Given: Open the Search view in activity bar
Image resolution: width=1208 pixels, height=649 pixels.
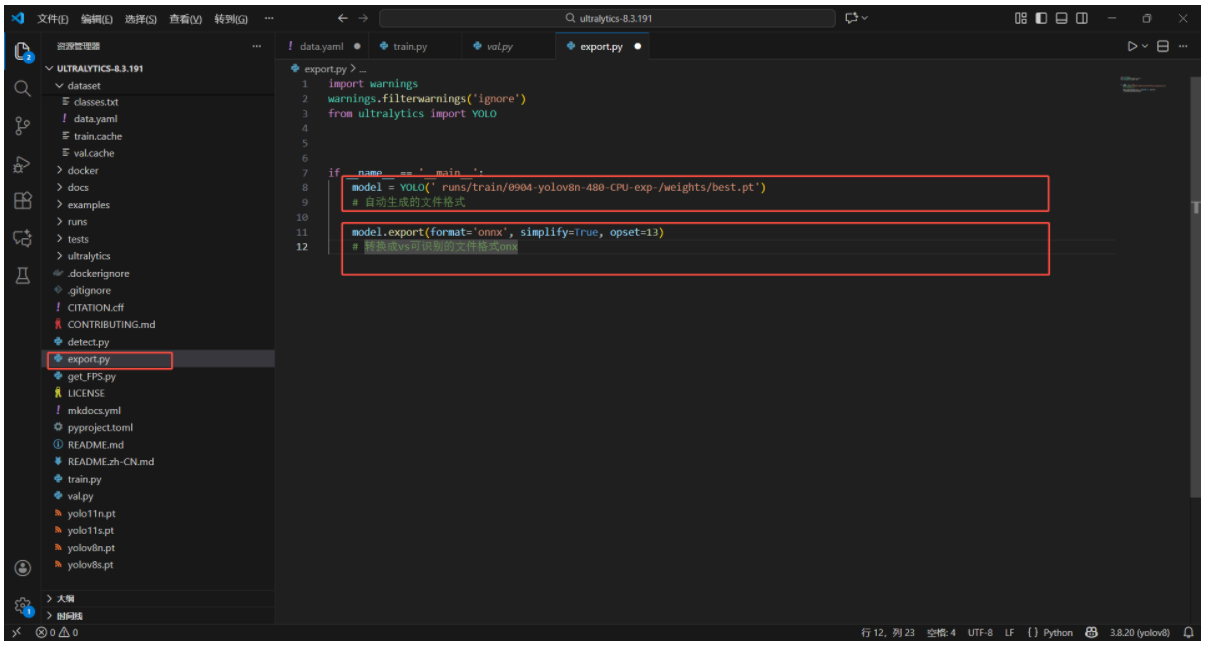Looking at the screenshot, I should (22, 88).
